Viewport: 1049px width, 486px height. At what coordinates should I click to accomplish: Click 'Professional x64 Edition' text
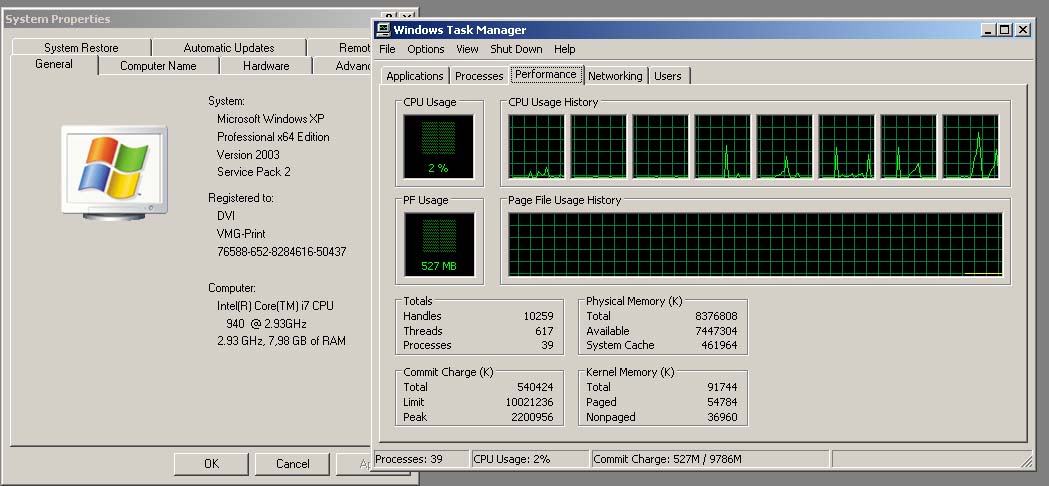273,137
